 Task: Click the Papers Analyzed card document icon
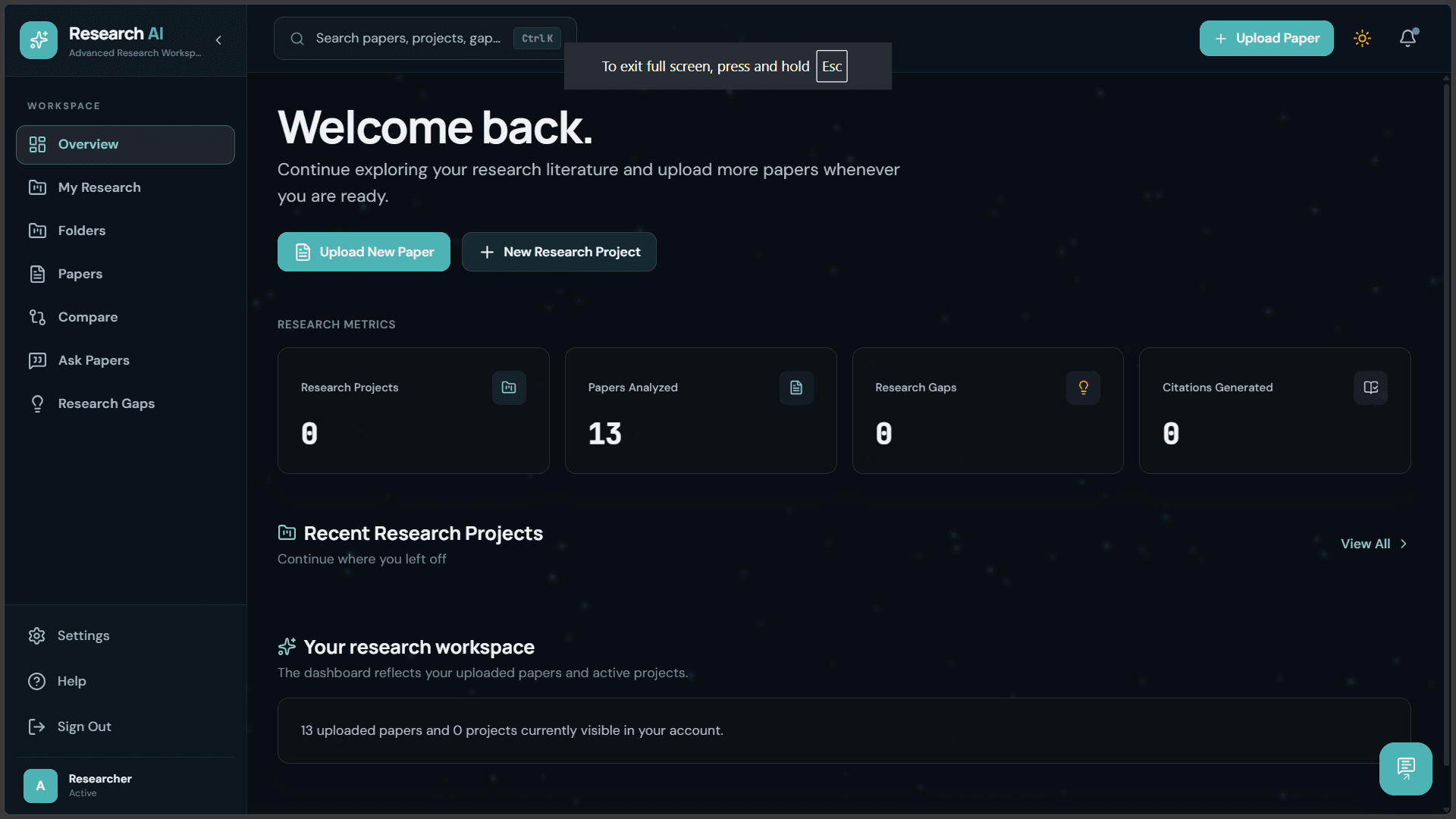(796, 388)
